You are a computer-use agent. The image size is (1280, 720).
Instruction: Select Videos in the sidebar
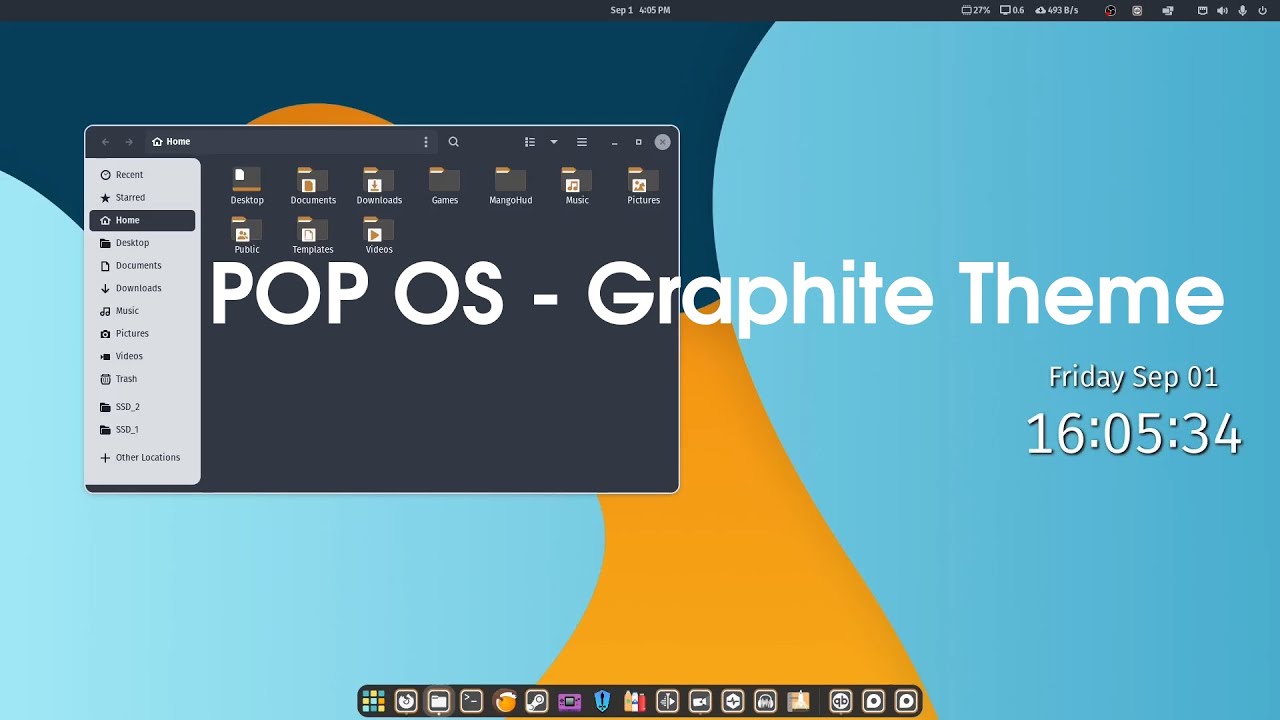point(142,356)
